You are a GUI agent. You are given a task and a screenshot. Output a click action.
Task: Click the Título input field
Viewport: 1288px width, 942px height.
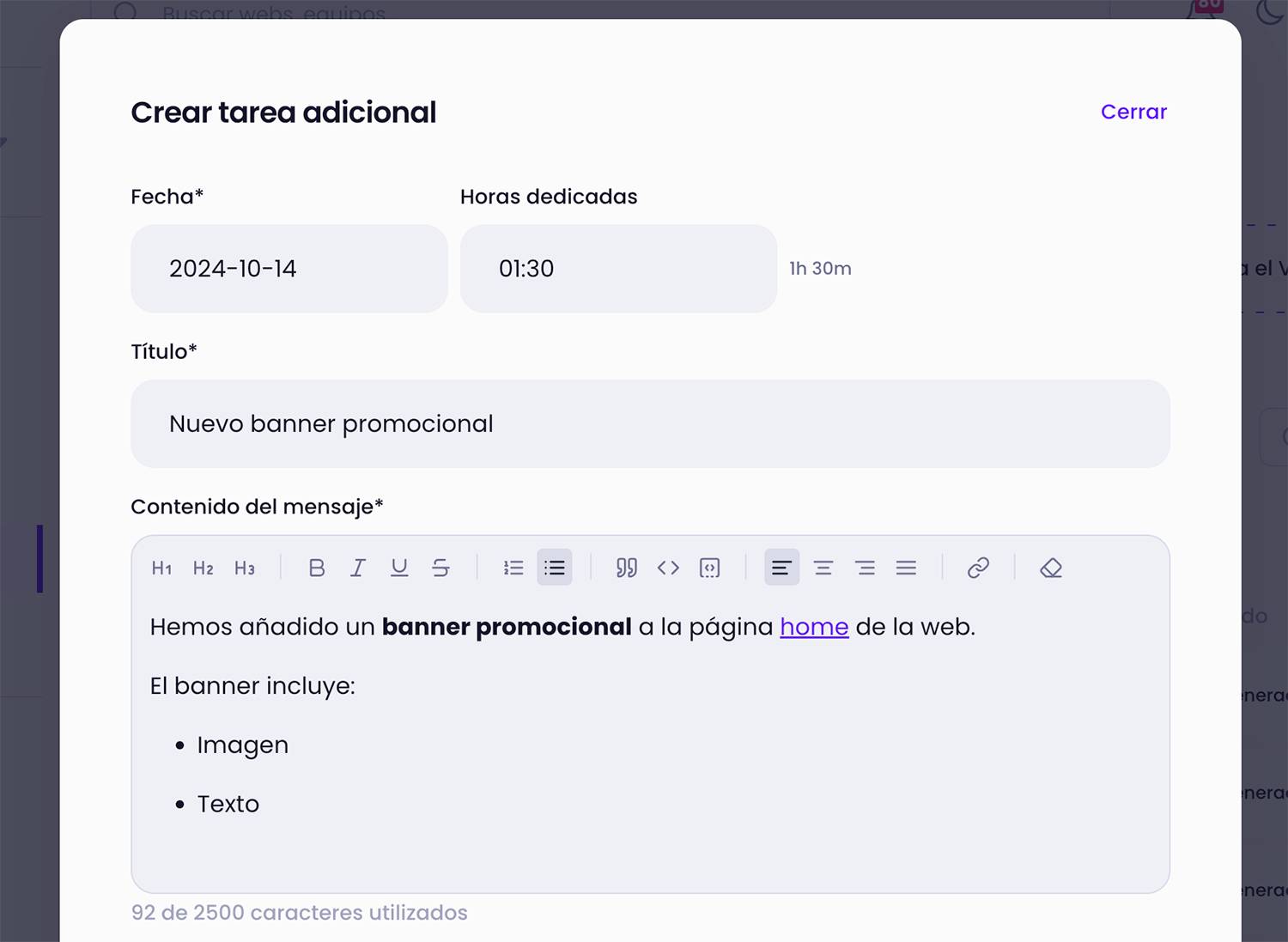[x=650, y=424]
